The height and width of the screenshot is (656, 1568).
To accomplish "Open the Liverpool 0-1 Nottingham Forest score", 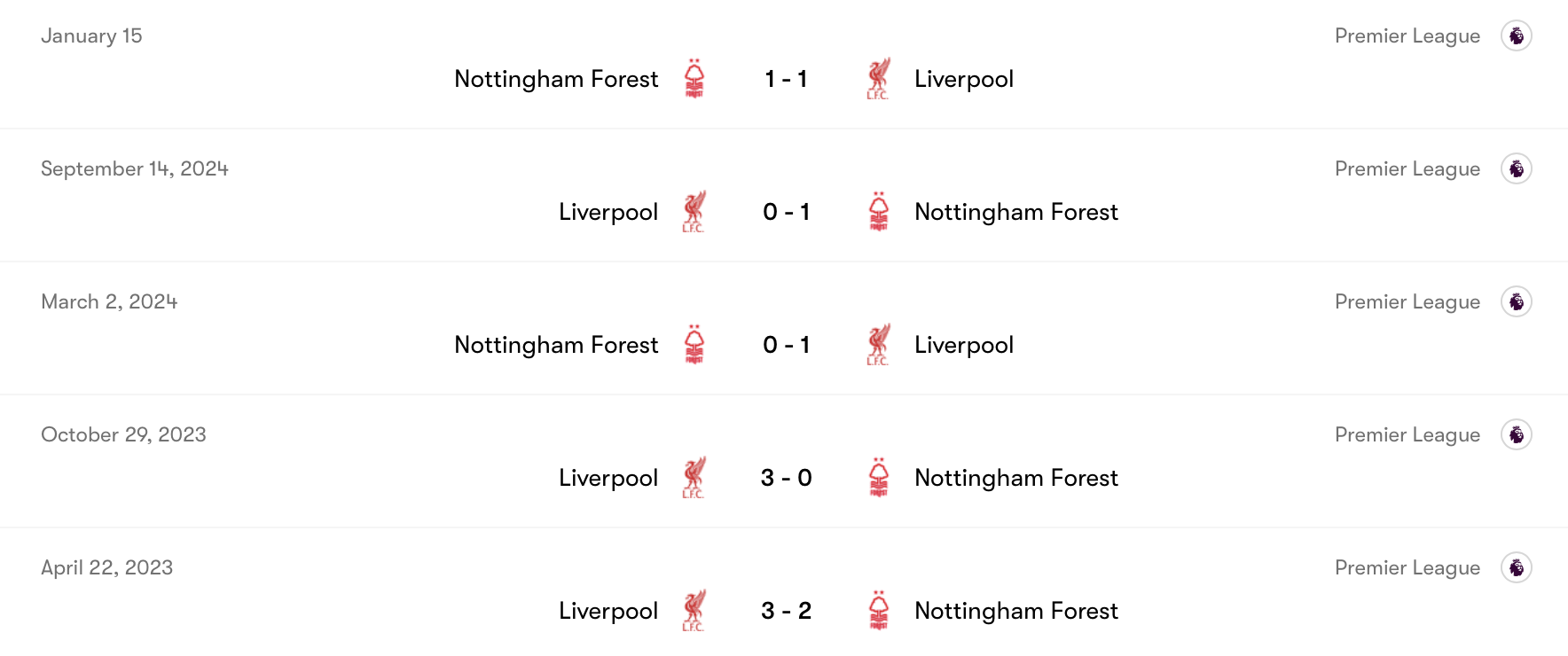I will (784, 211).
